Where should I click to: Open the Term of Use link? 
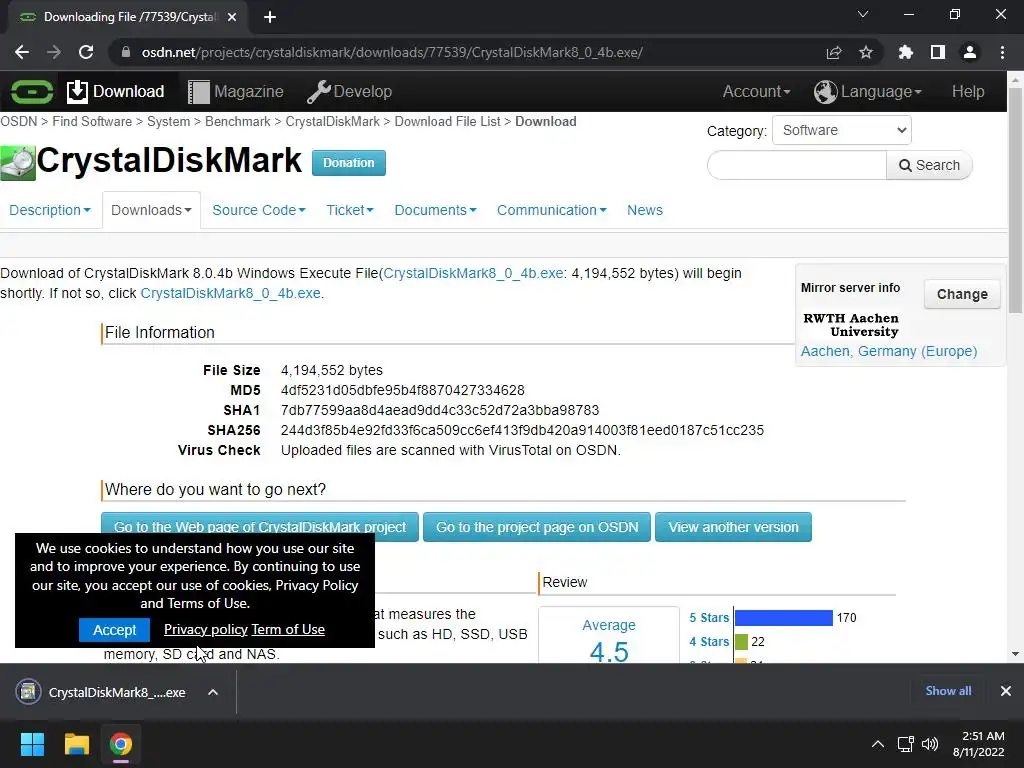(x=288, y=630)
